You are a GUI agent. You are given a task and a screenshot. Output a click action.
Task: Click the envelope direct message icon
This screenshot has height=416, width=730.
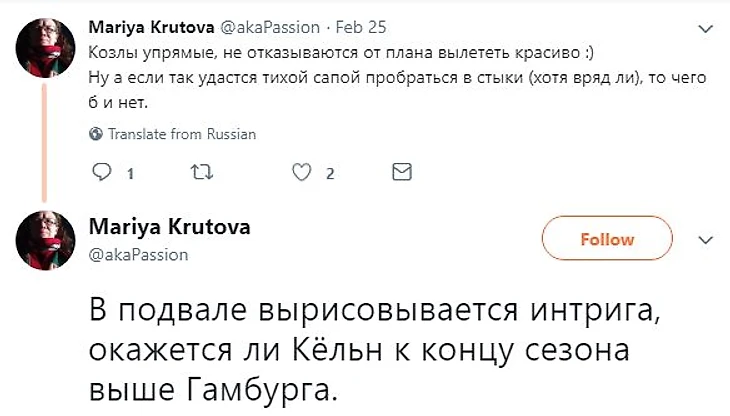(402, 174)
